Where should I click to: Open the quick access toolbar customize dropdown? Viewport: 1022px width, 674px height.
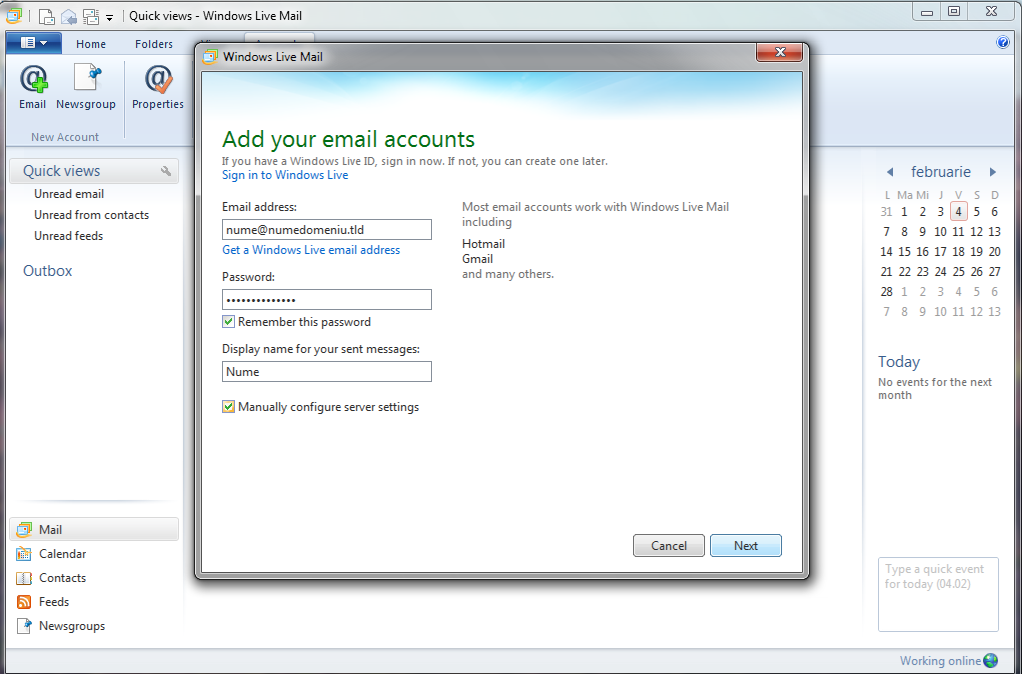tap(110, 18)
